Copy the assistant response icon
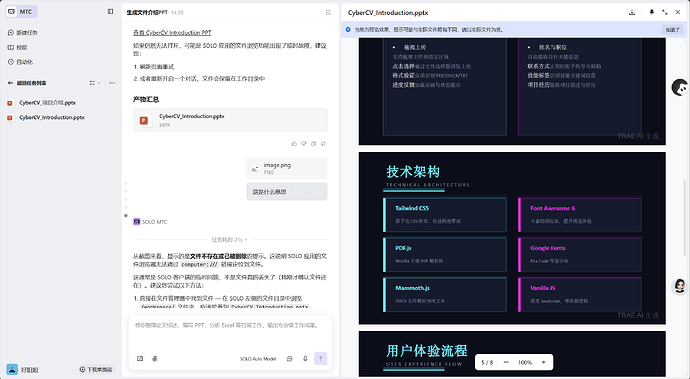The image size is (690, 379). [313, 144]
